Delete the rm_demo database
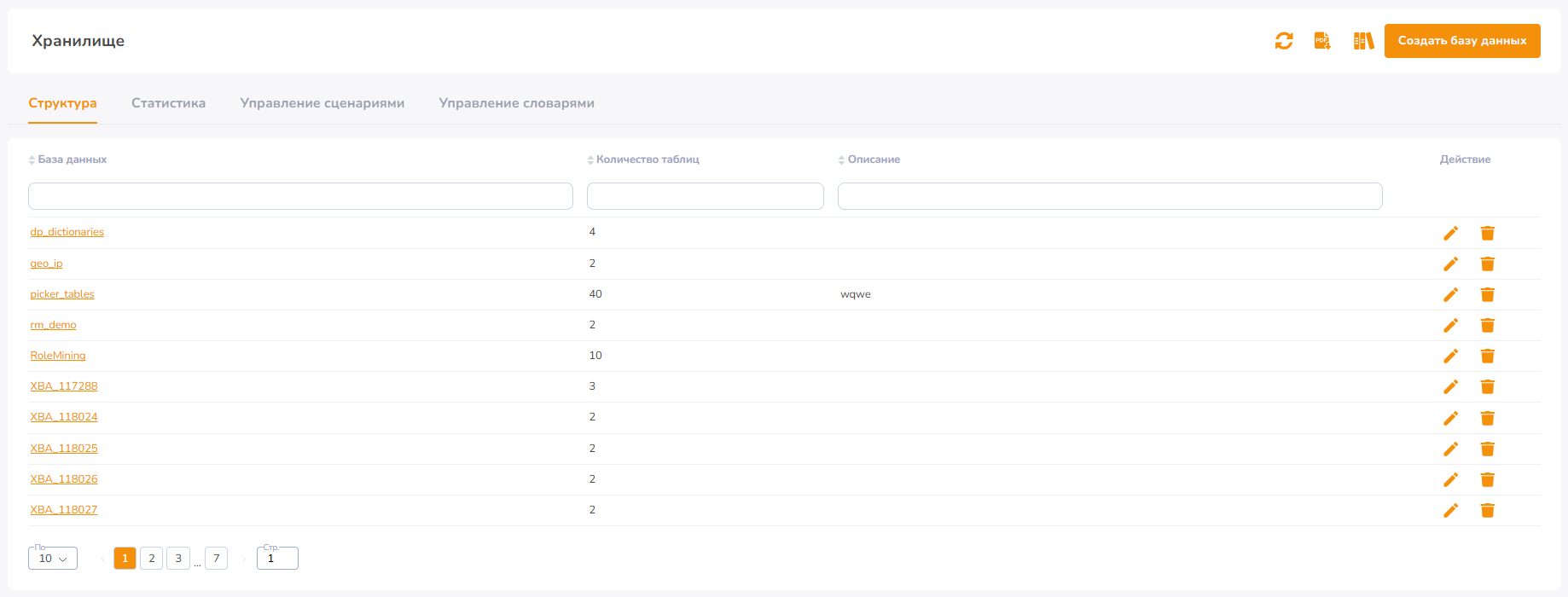The width and height of the screenshot is (1568, 597). click(x=1488, y=325)
